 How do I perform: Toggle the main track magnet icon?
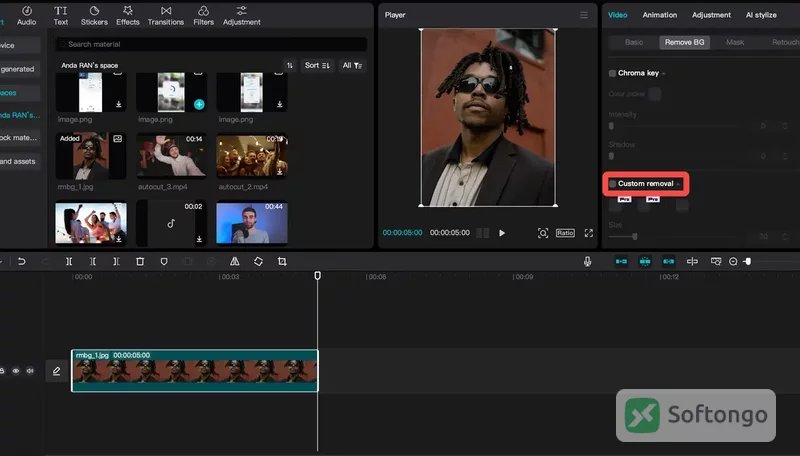621,261
